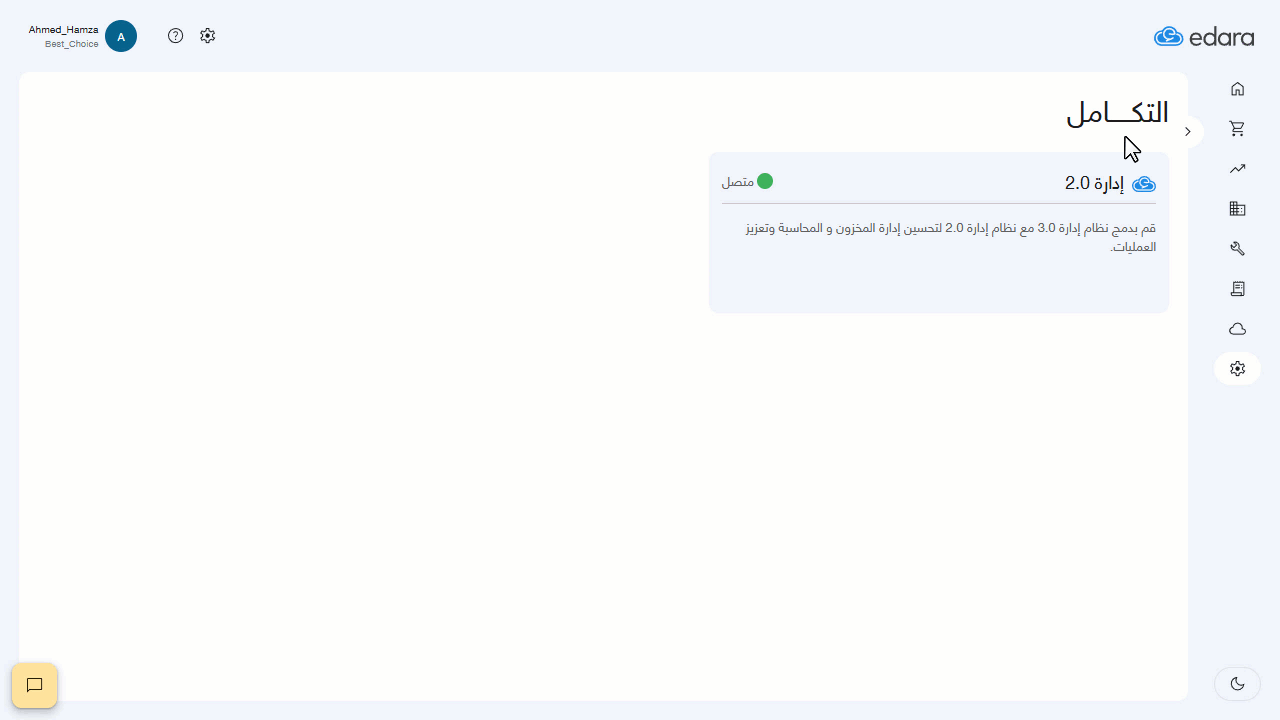Open the إدارة 2.0 integration card
1280x720 pixels.
[939, 232]
